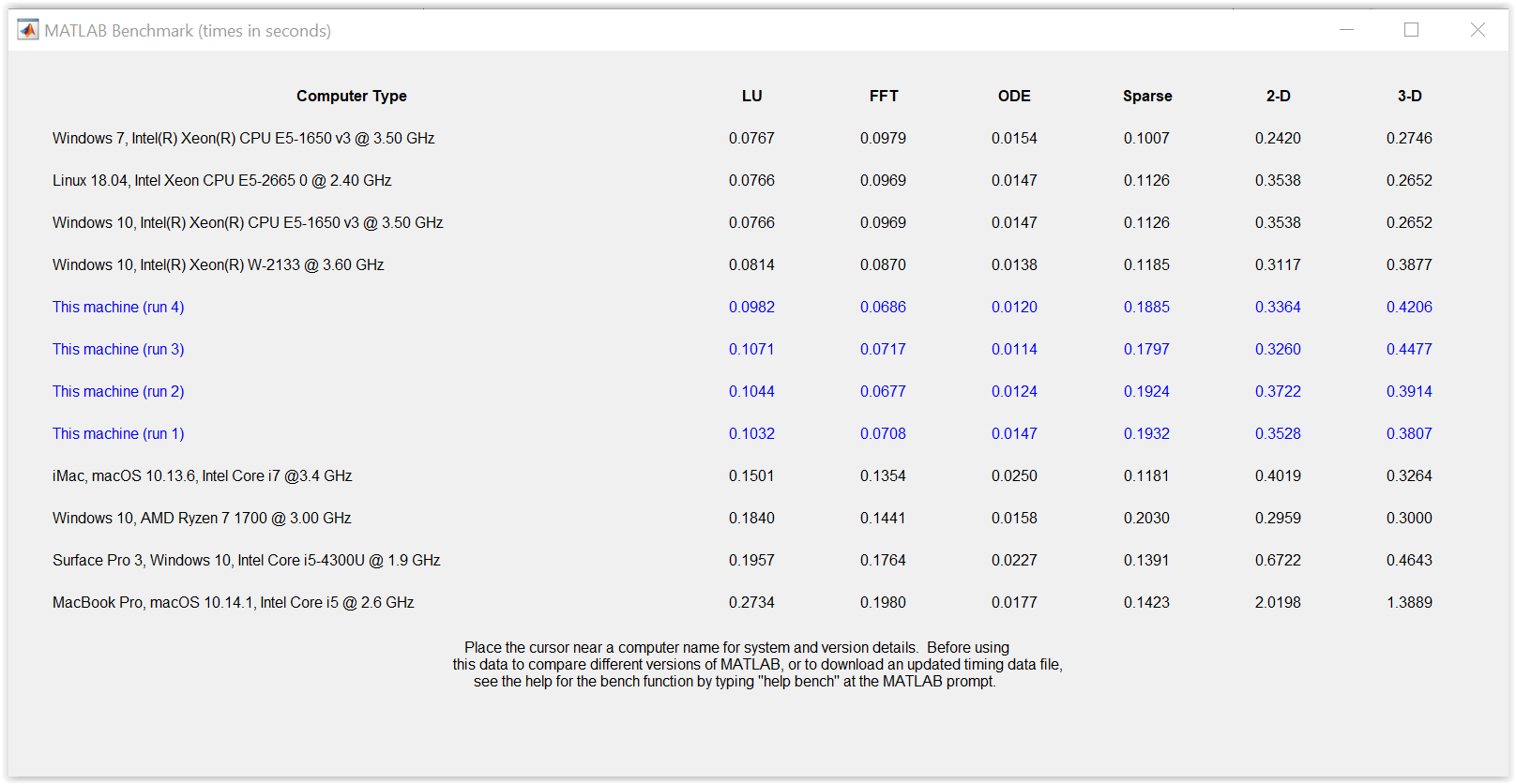Click Ryzen 3-D value 0.3000

[1410, 518]
